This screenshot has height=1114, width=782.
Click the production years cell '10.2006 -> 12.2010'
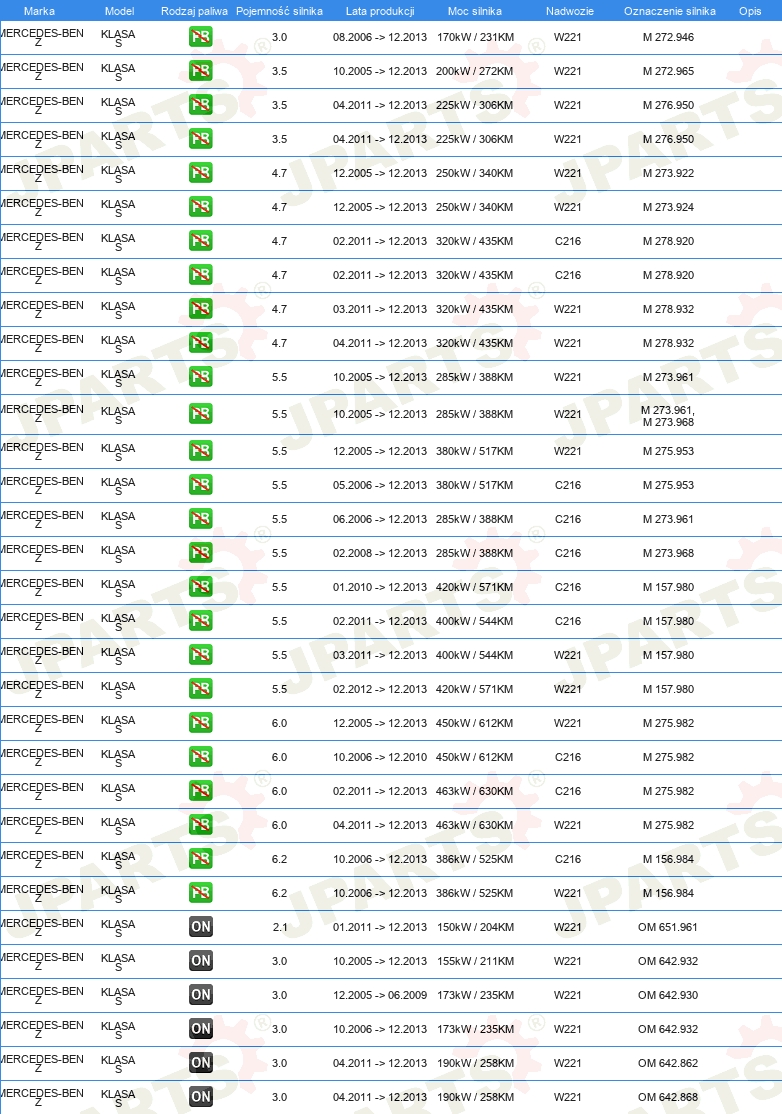tap(380, 757)
